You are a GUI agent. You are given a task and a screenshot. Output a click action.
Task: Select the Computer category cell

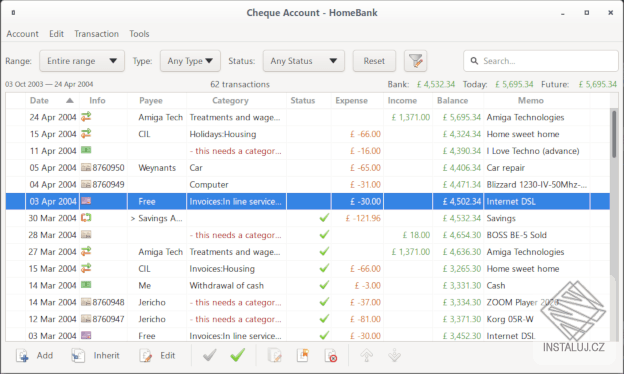pyautogui.click(x=236, y=185)
